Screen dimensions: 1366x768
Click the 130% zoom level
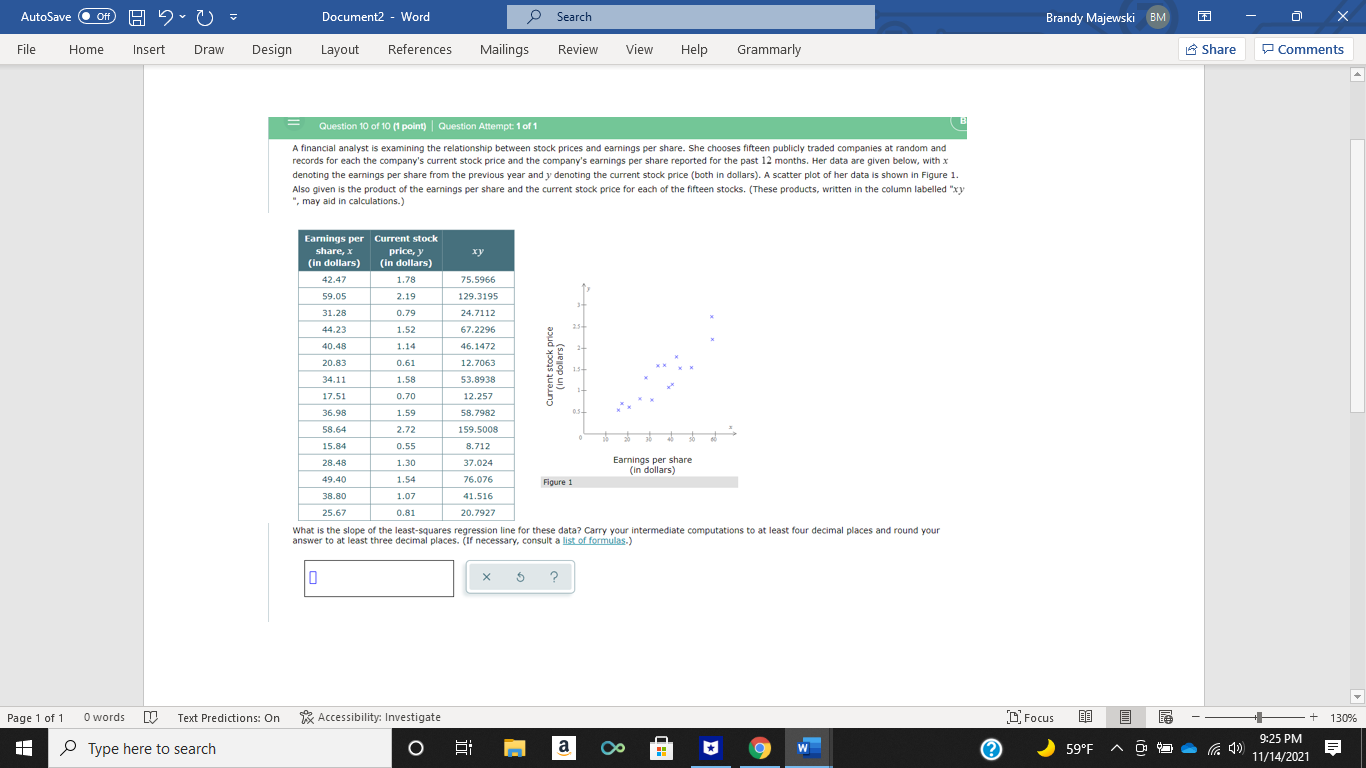point(1344,717)
